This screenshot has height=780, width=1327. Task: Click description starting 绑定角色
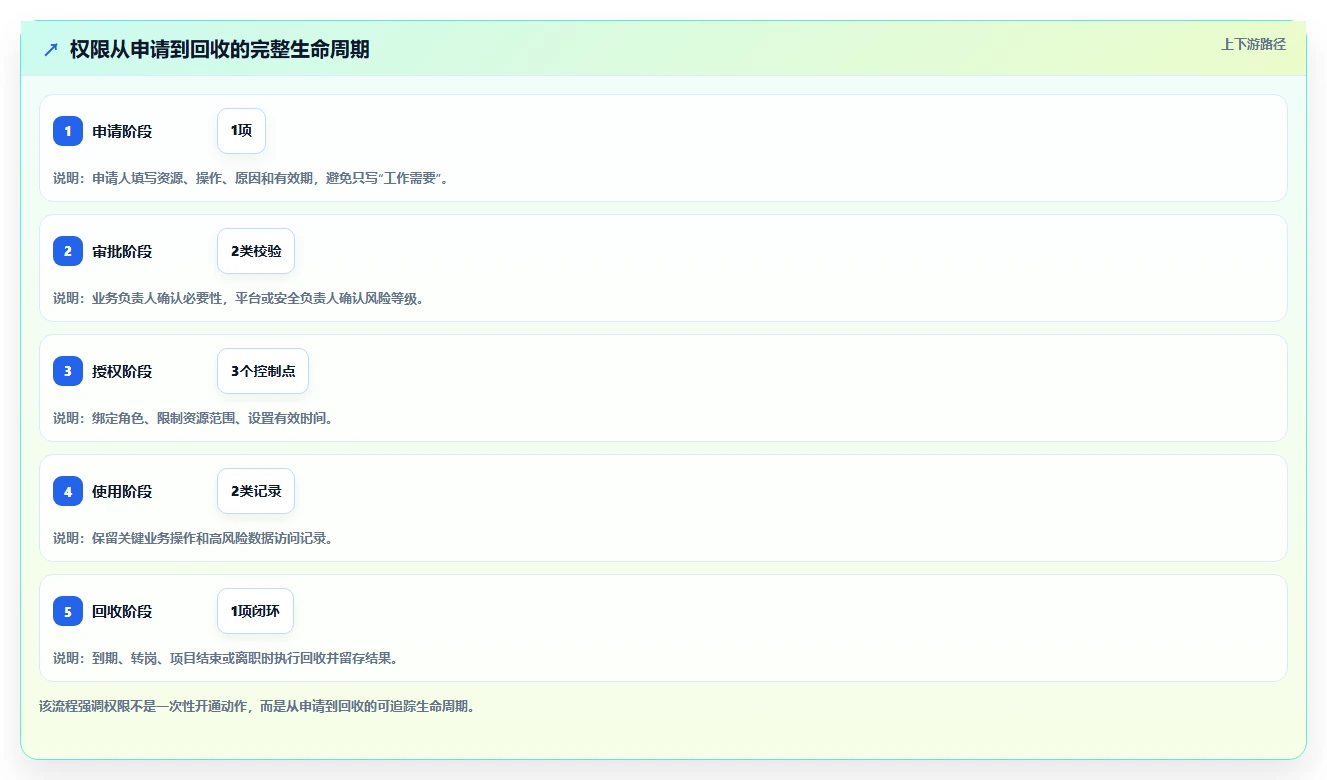(x=193, y=418)
